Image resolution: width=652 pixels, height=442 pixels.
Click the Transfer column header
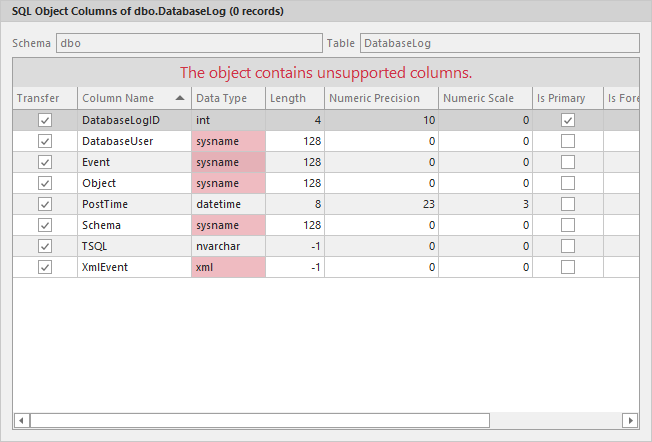[44, 98]
